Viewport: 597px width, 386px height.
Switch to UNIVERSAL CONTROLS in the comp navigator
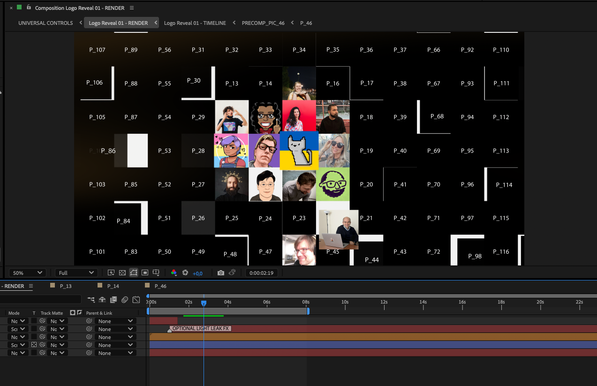point(45,23)
